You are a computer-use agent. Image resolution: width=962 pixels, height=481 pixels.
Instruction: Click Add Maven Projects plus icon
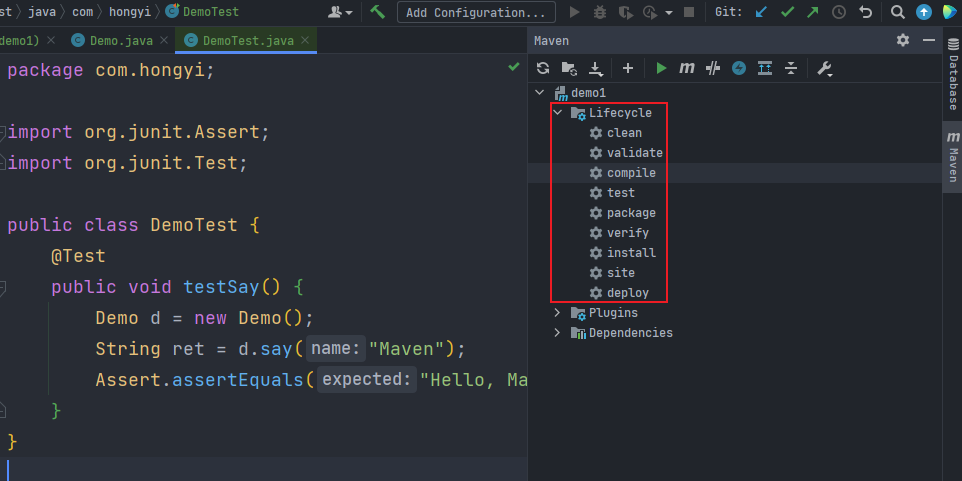click(628, 68)
